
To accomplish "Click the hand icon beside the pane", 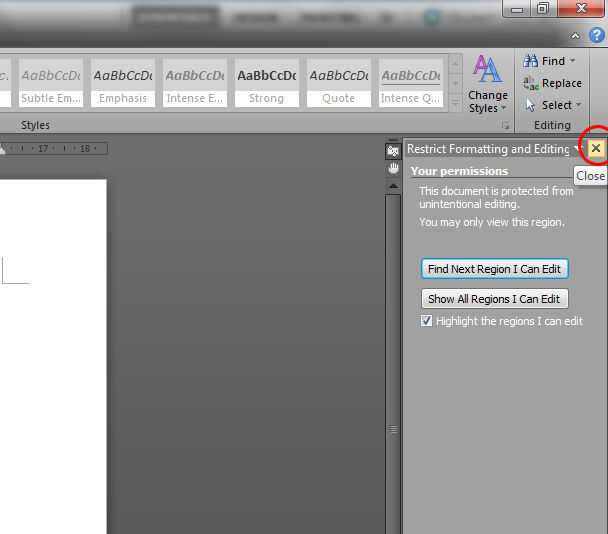I will 393,169.
